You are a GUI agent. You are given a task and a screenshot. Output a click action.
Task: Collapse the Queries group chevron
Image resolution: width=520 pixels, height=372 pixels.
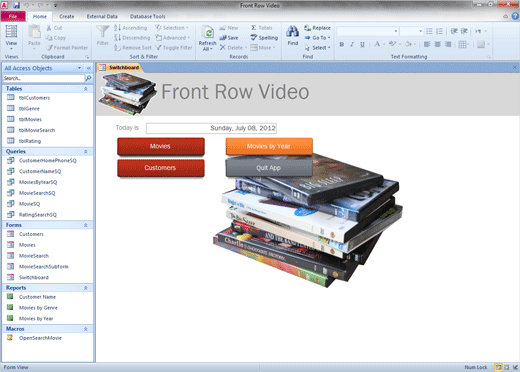pos(86,151)
